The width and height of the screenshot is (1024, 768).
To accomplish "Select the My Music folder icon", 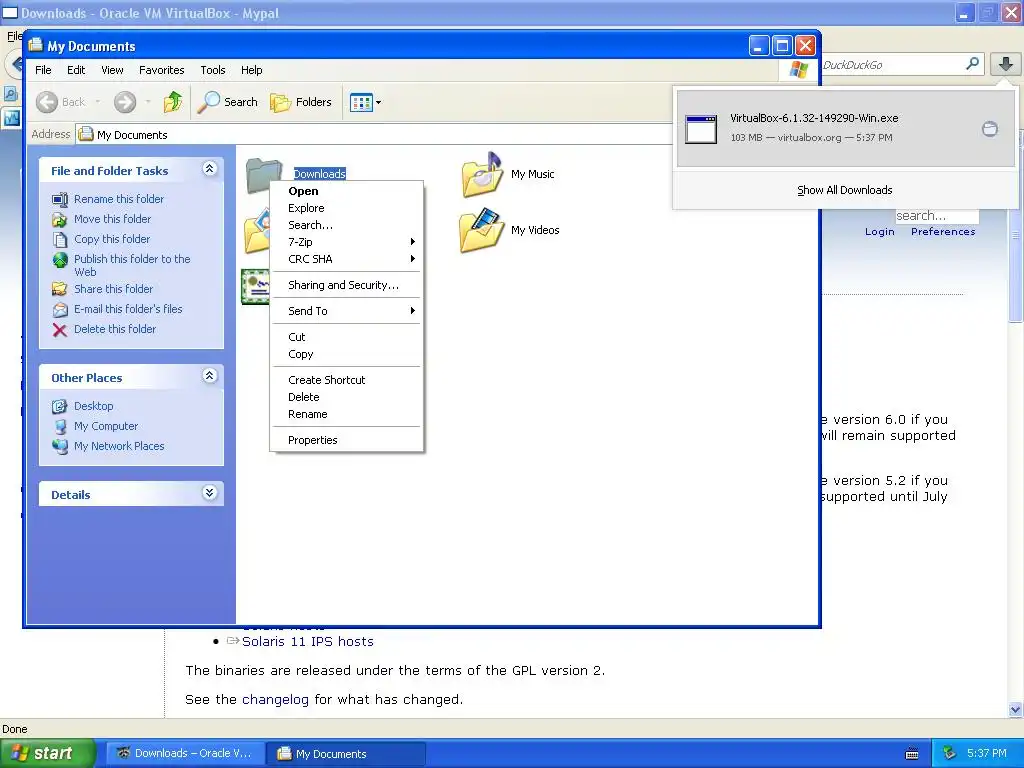I will click(x=482, y=174).
